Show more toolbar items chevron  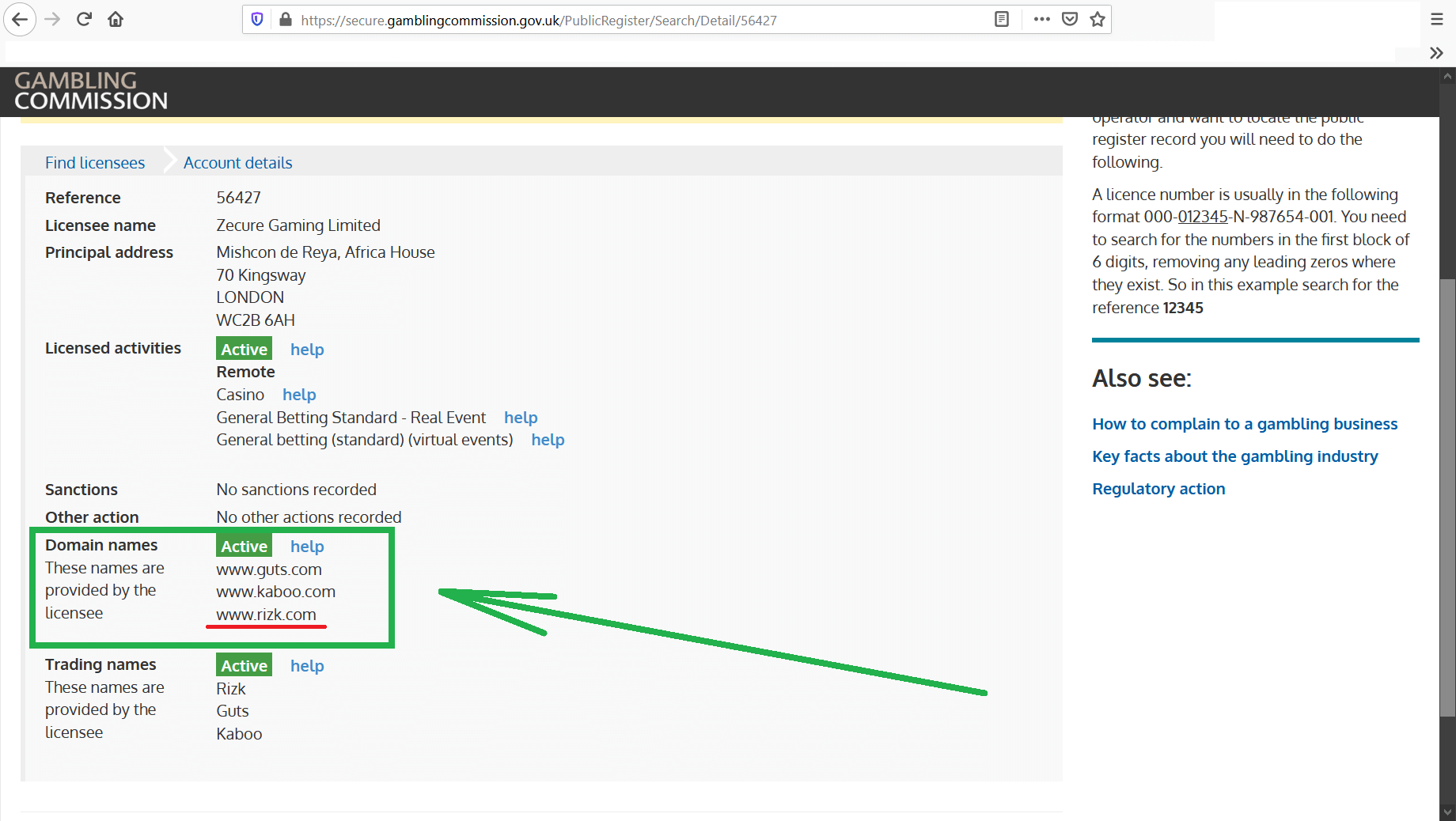tap(1437, 53)
